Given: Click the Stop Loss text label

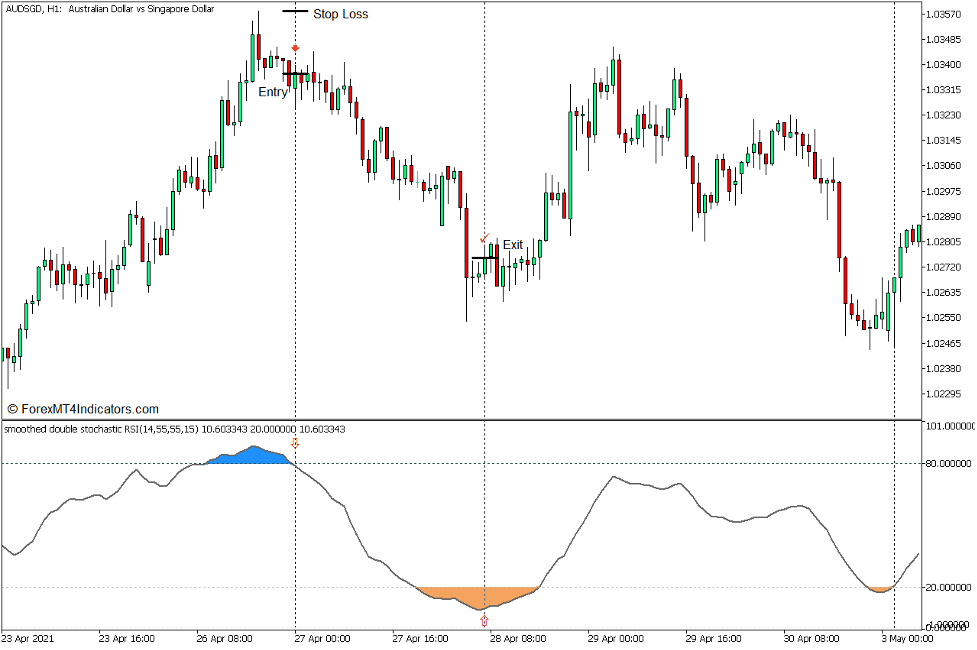Looking at the screenshot, I should (x=340, y=14).
